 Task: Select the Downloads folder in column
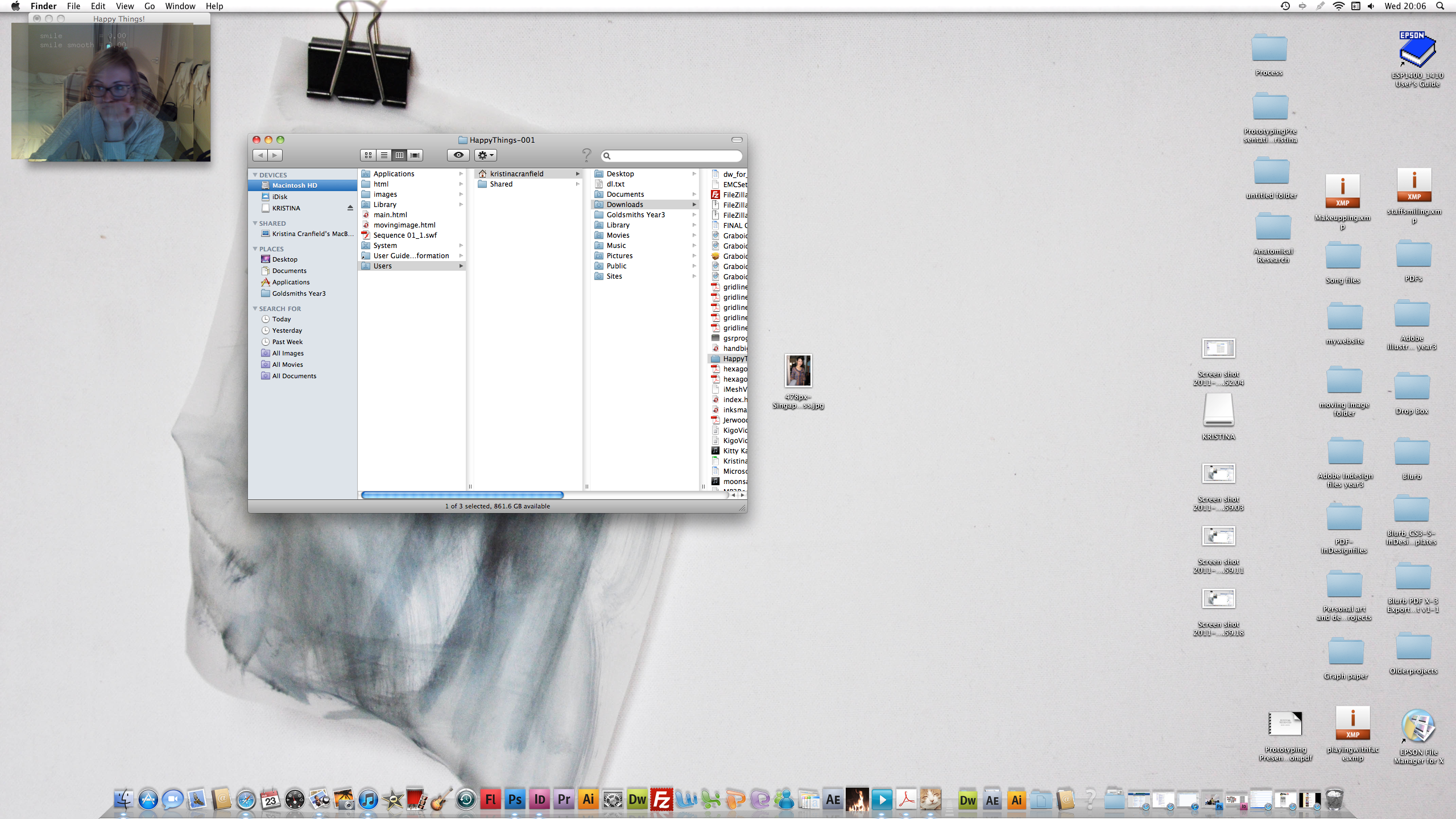pos(624,205)
